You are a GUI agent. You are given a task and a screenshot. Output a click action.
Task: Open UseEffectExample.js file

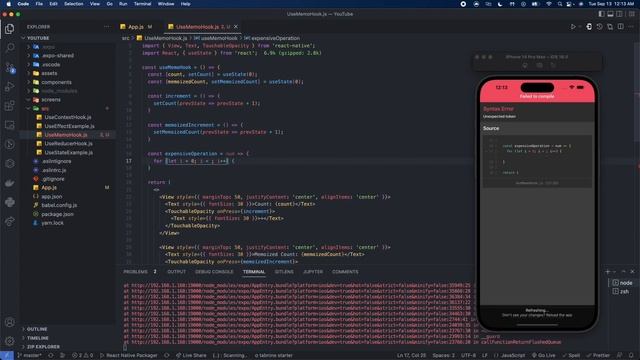[68, 126]
